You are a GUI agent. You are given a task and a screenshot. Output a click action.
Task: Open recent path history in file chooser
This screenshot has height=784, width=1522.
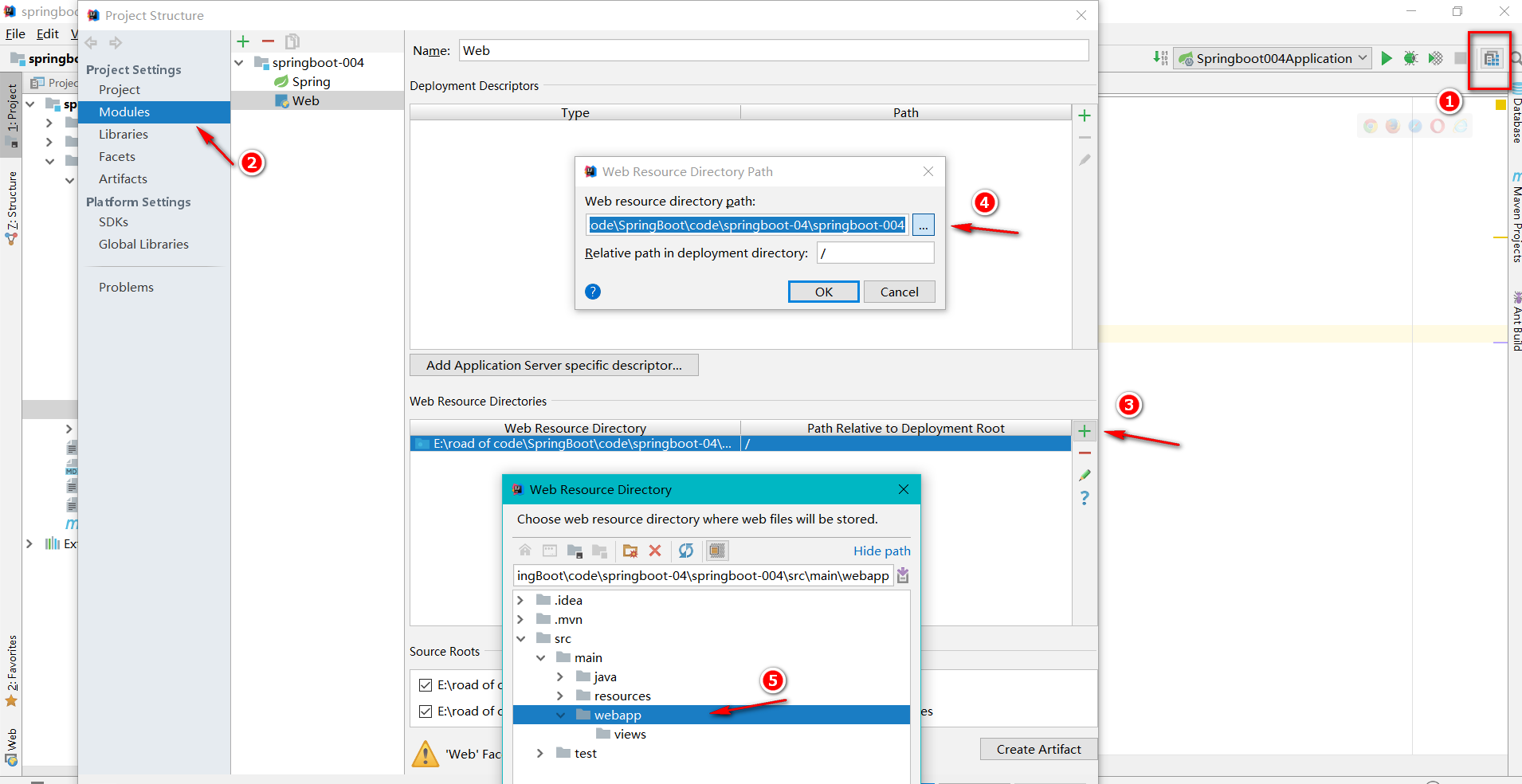(x=903, y=575)
